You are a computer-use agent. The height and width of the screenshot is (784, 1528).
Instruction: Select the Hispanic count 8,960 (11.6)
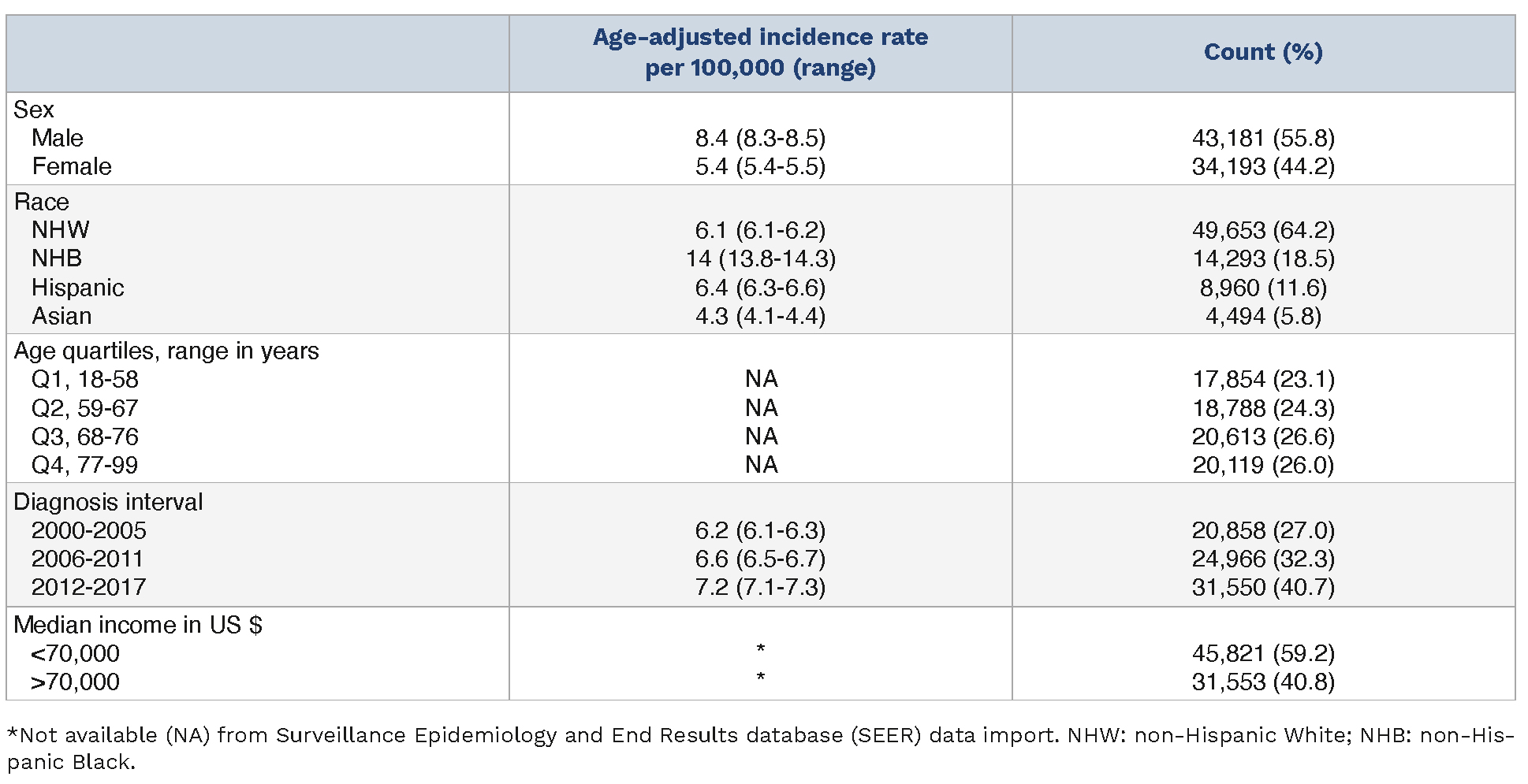coord(1263,288)
